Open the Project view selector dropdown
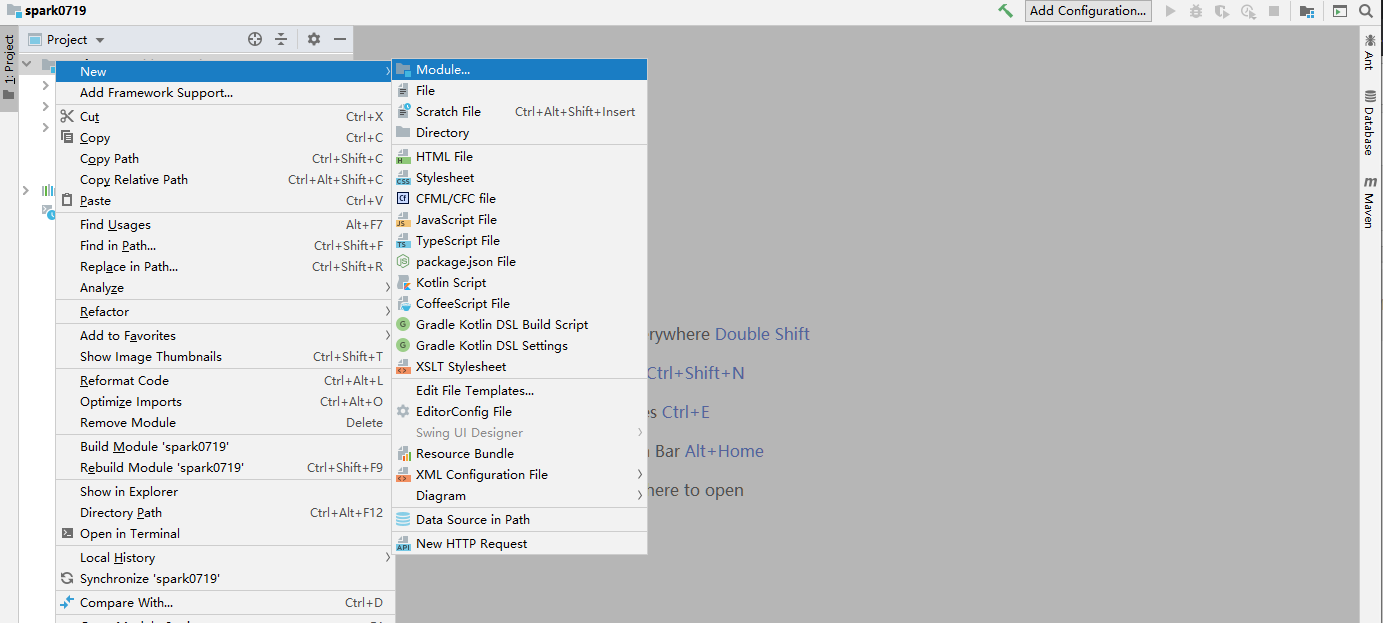This screenshot has height=623, width=1383. [x=67, y=39]
